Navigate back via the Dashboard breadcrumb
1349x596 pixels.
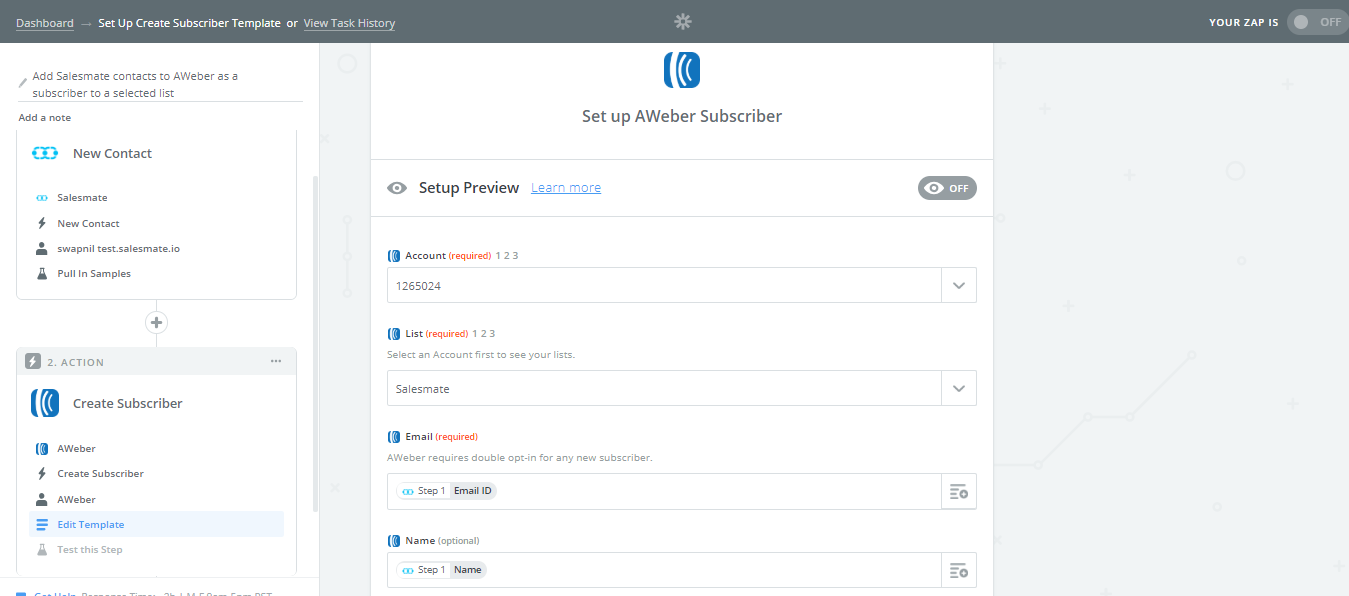(x=45, y=22)
